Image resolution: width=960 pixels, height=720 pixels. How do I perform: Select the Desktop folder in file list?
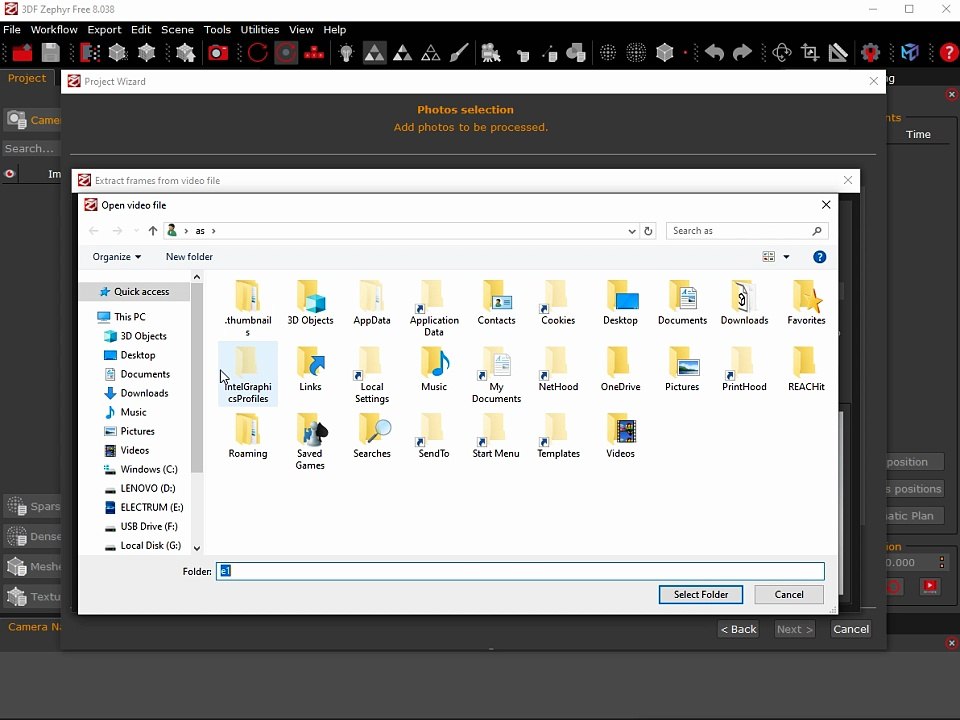point(620,303)
